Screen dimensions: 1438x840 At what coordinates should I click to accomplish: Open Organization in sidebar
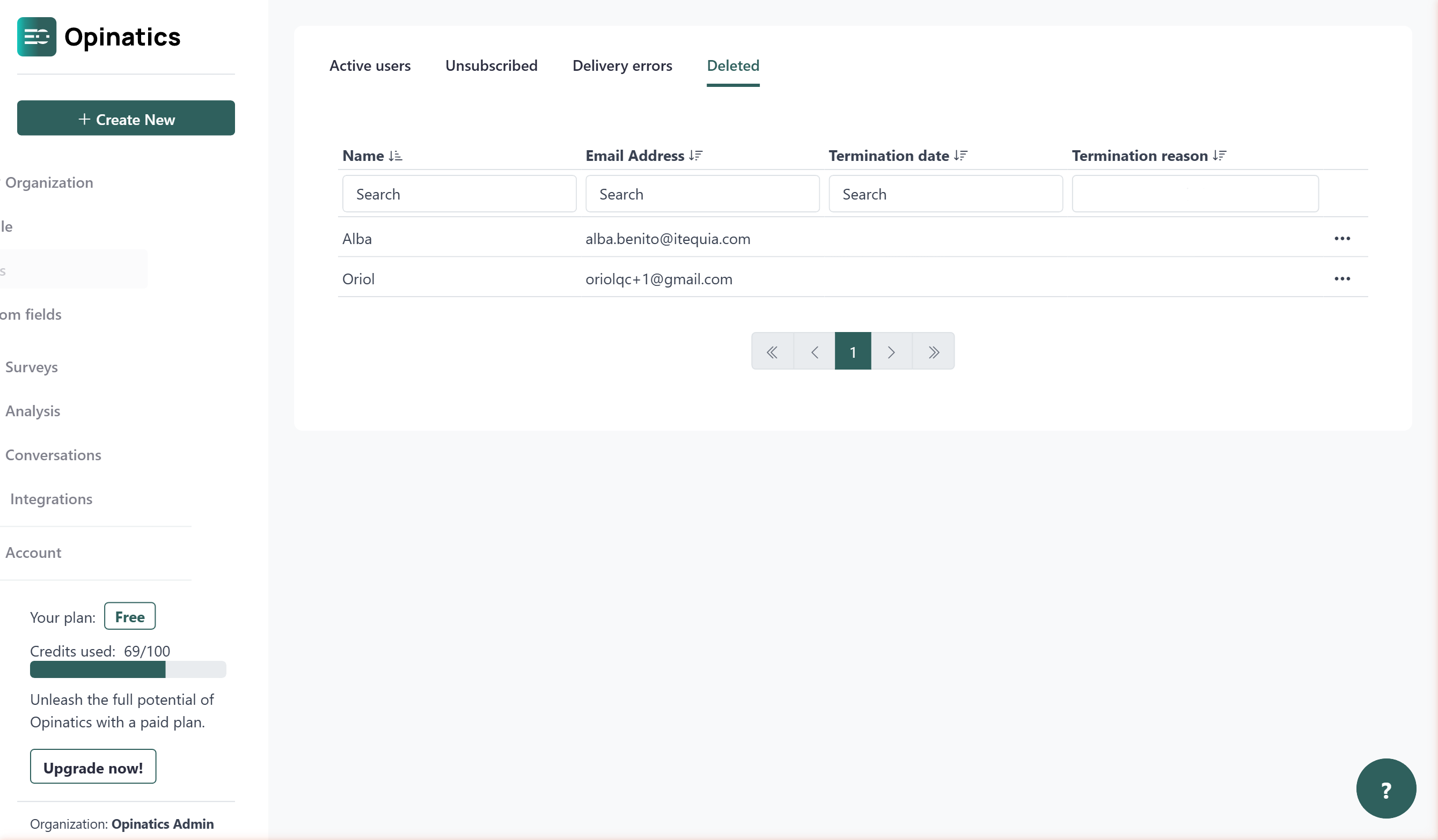point(49,183)
